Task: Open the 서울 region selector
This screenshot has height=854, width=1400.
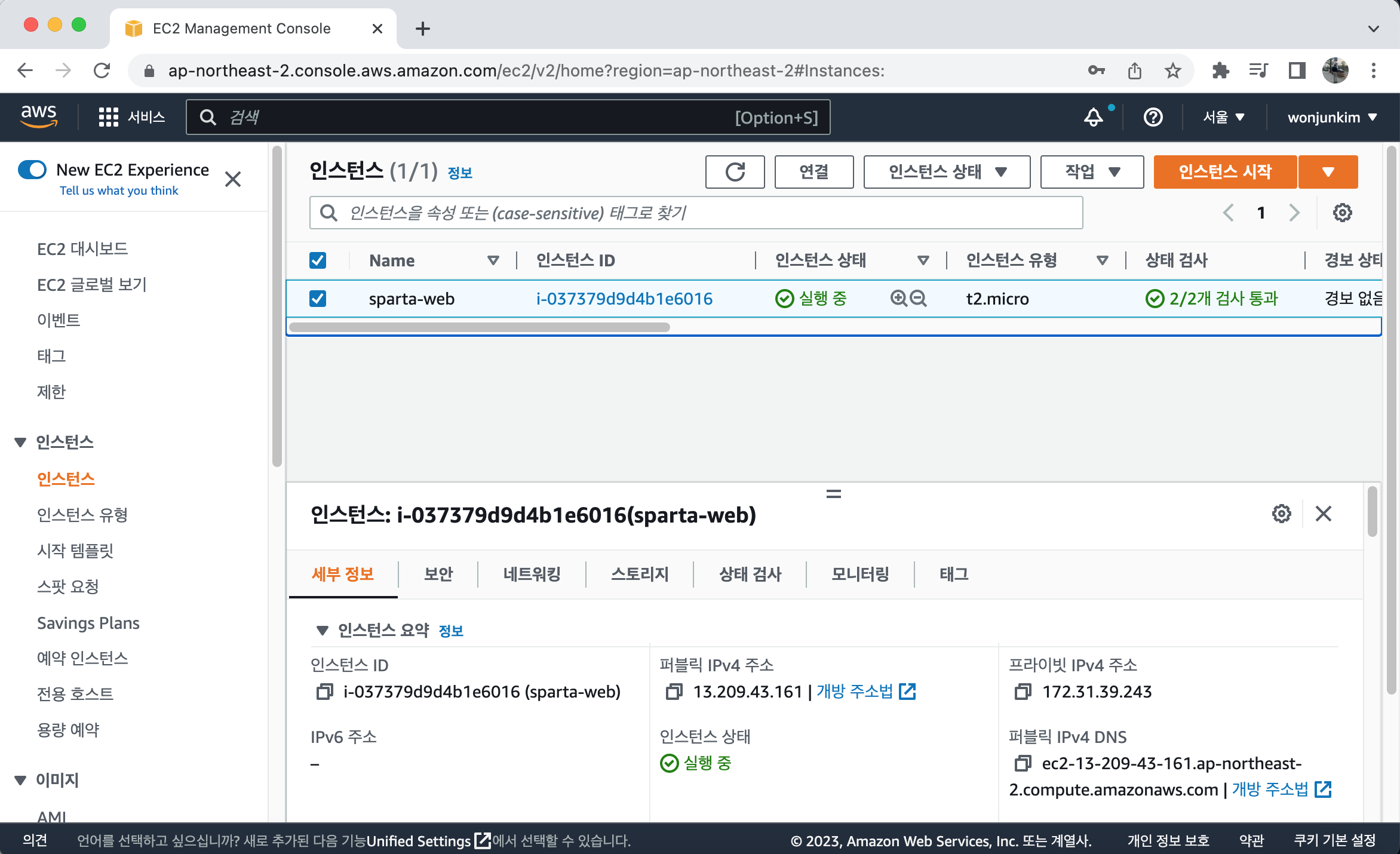Action: [1224, 117]
